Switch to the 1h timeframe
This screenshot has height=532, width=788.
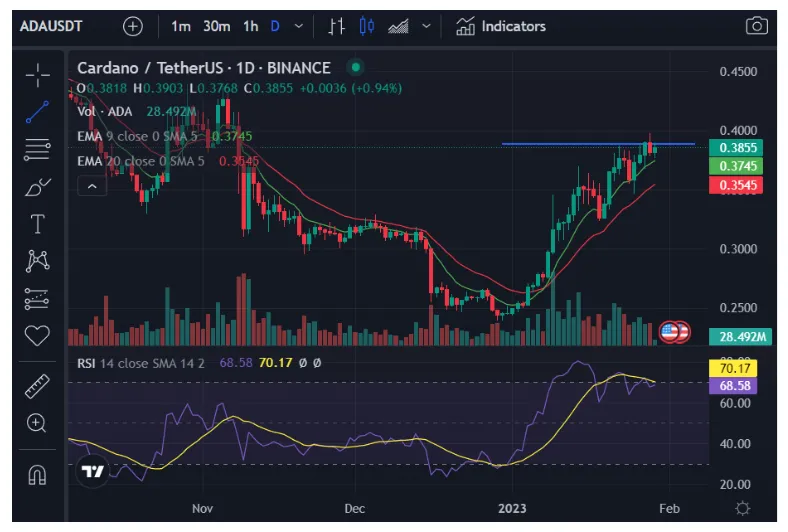click(250, 26)
